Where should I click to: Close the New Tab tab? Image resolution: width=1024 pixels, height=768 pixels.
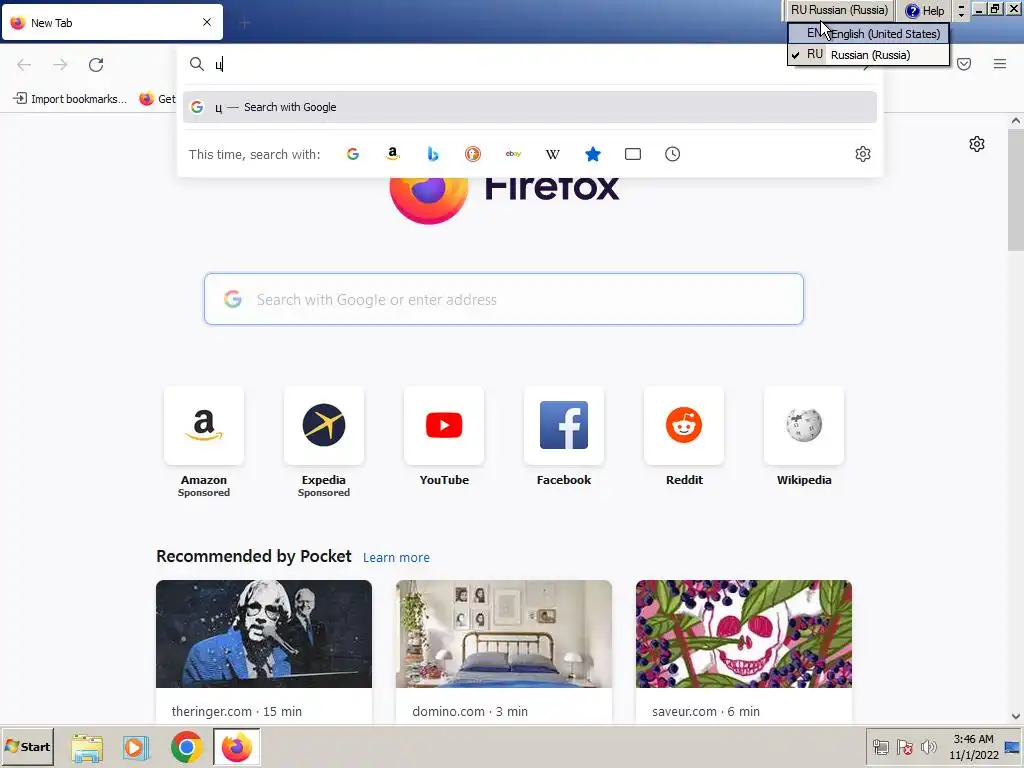[207, 22]
